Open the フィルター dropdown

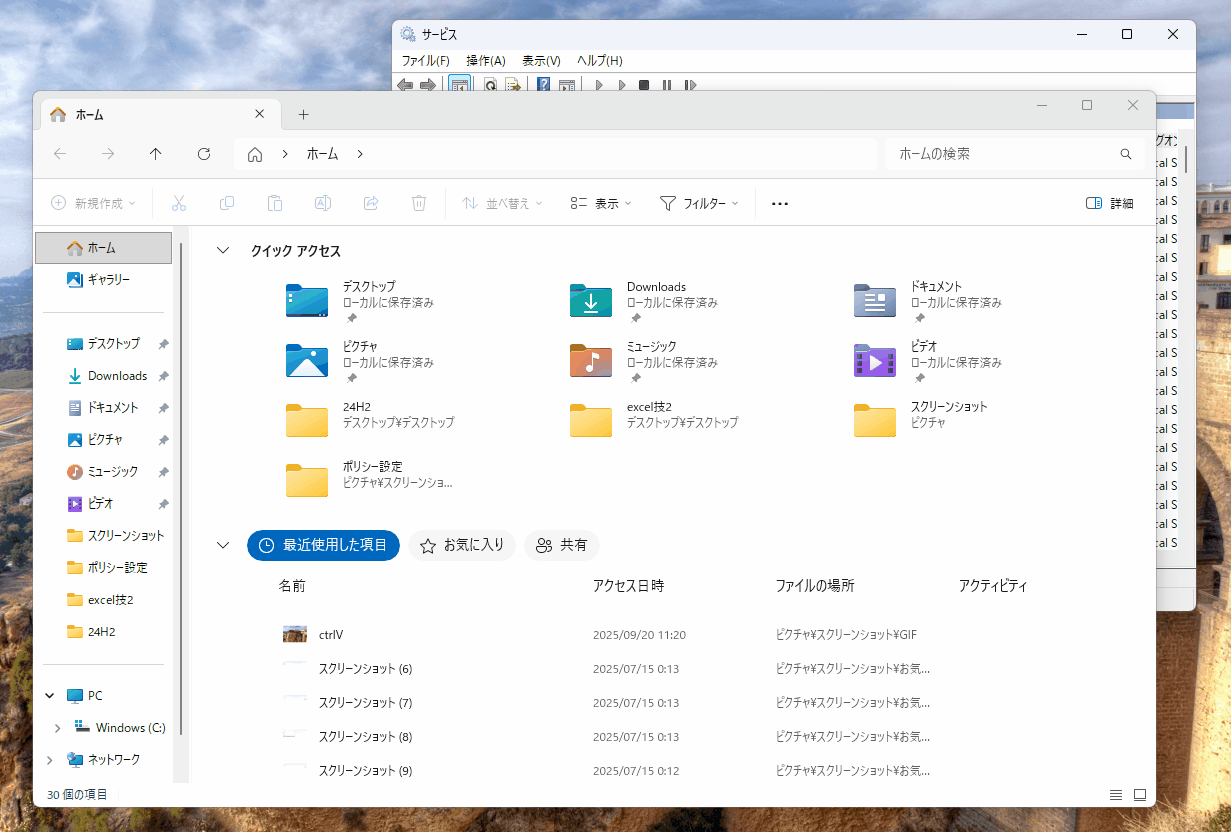tap(699, 203)
